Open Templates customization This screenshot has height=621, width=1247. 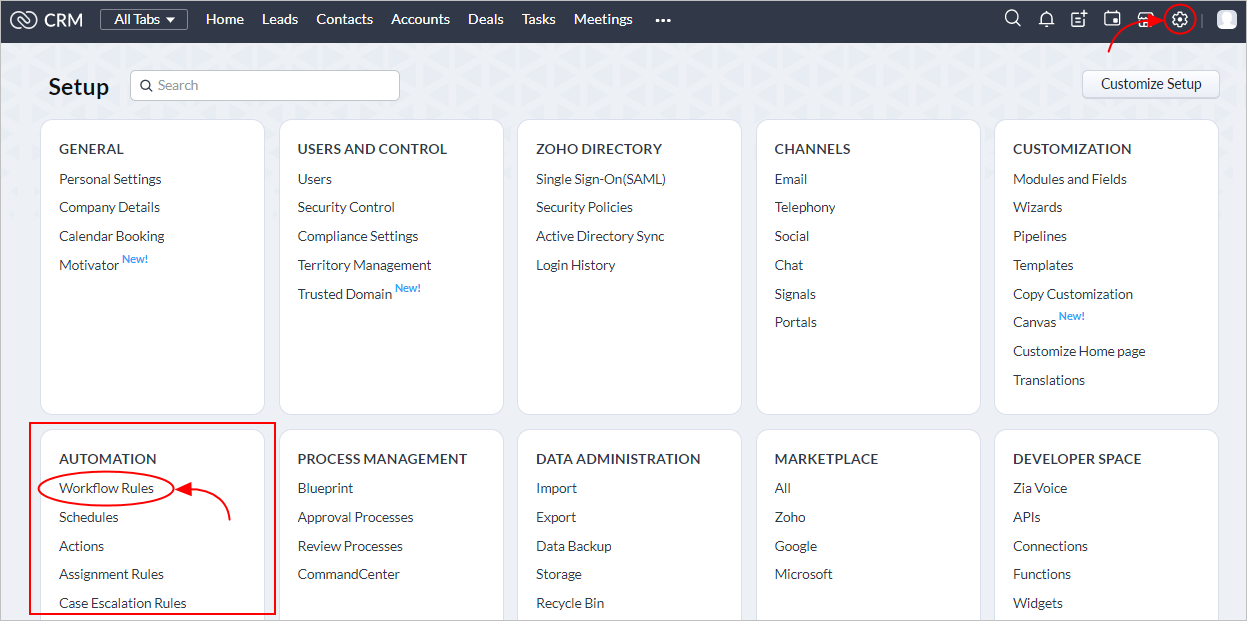click(1043, 265)
